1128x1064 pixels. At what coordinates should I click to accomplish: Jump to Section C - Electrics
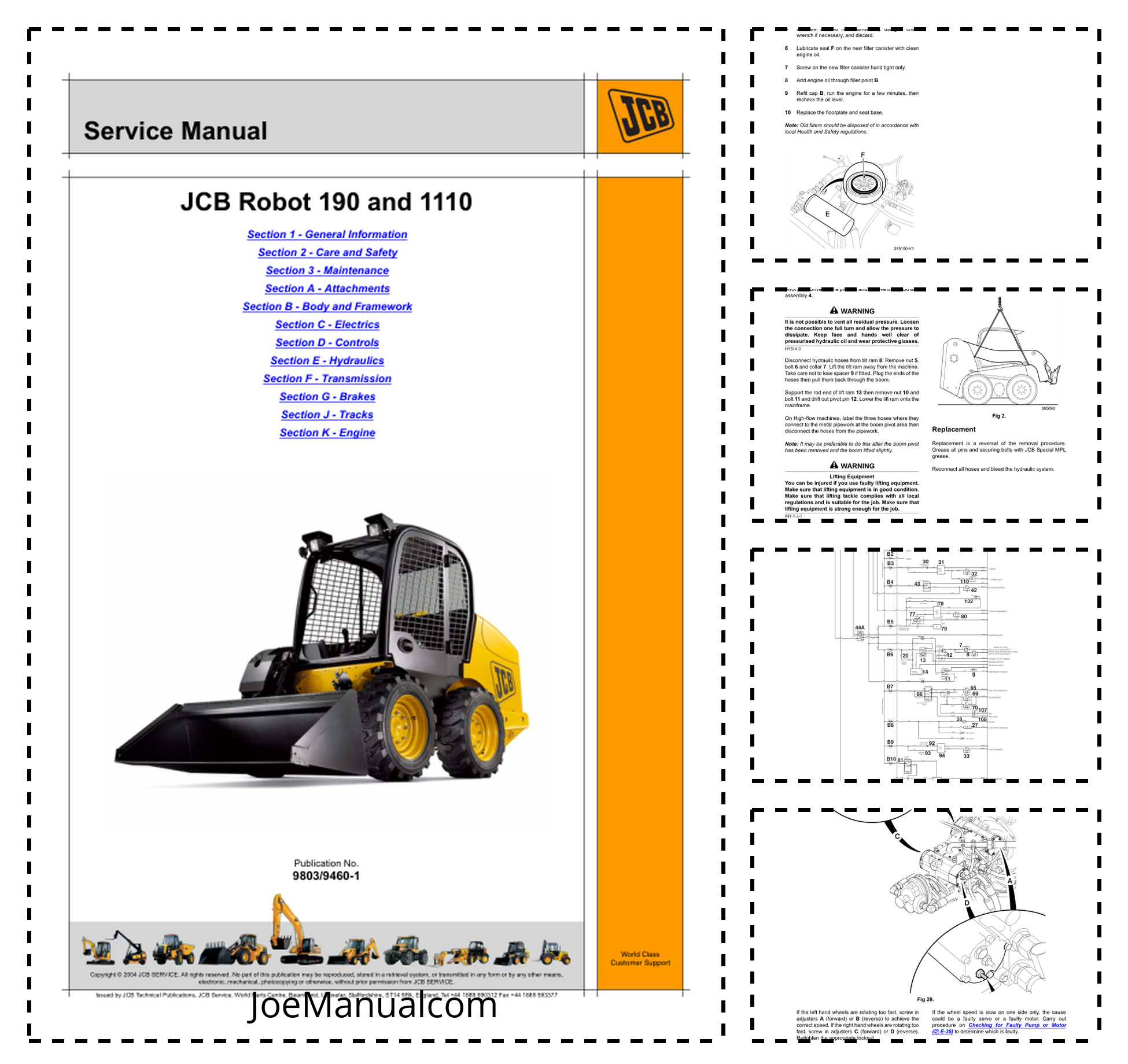(327, 325)
